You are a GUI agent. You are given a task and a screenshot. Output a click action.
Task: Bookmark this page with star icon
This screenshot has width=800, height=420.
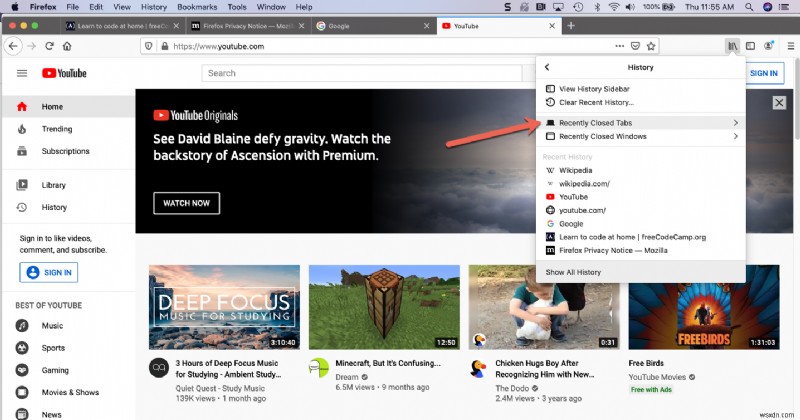651,46
